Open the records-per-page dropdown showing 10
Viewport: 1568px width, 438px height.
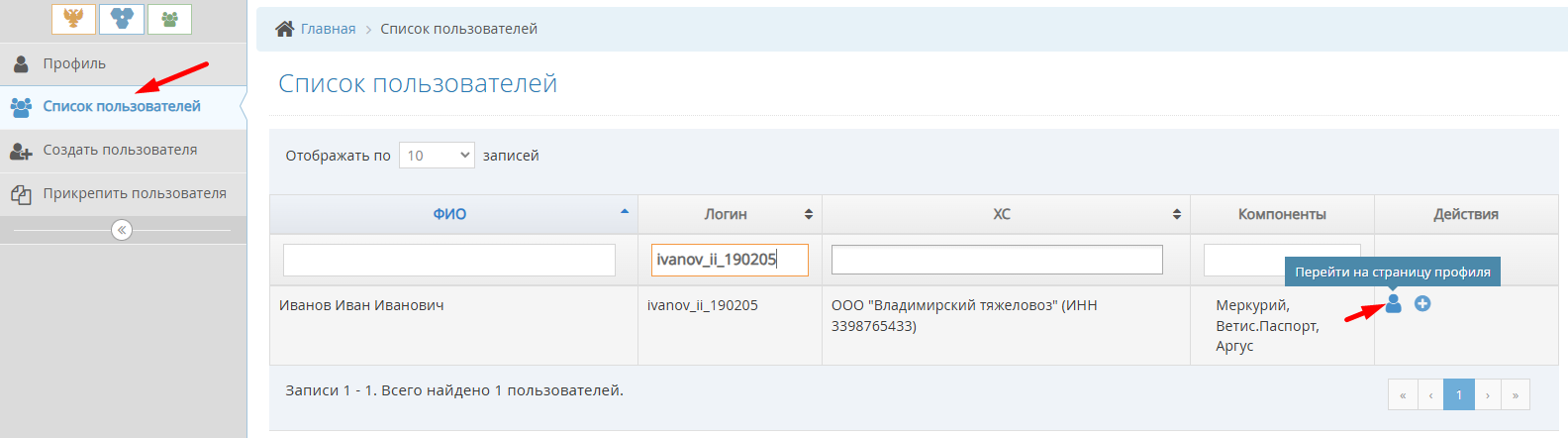(x=437, y=156)
